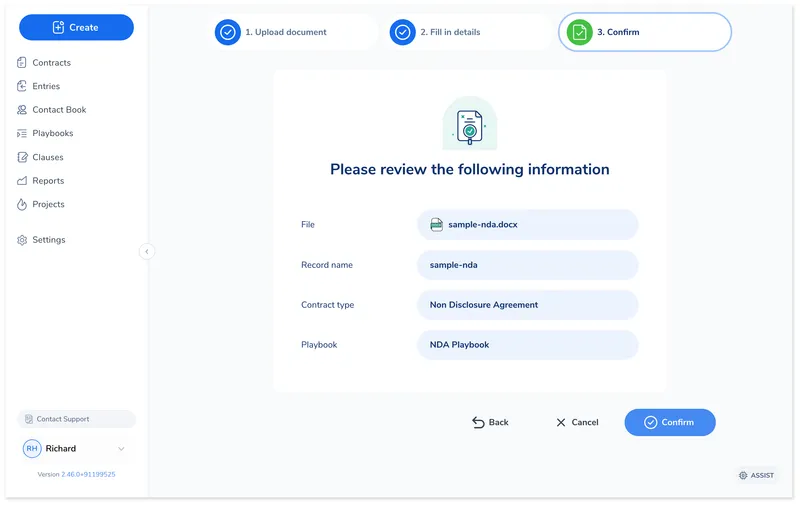800x505 pixels.
Task: Click the blue Create button
Action: (77, 28)
